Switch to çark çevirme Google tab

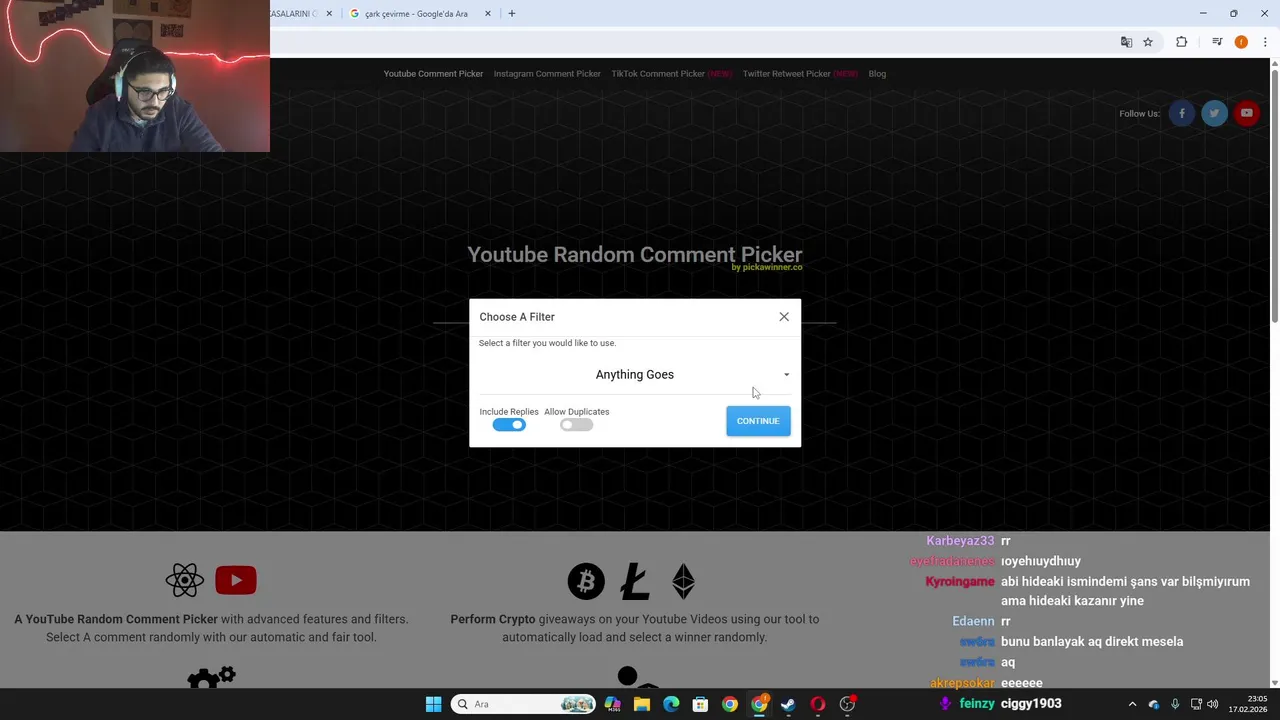click(x=416, y=14)
